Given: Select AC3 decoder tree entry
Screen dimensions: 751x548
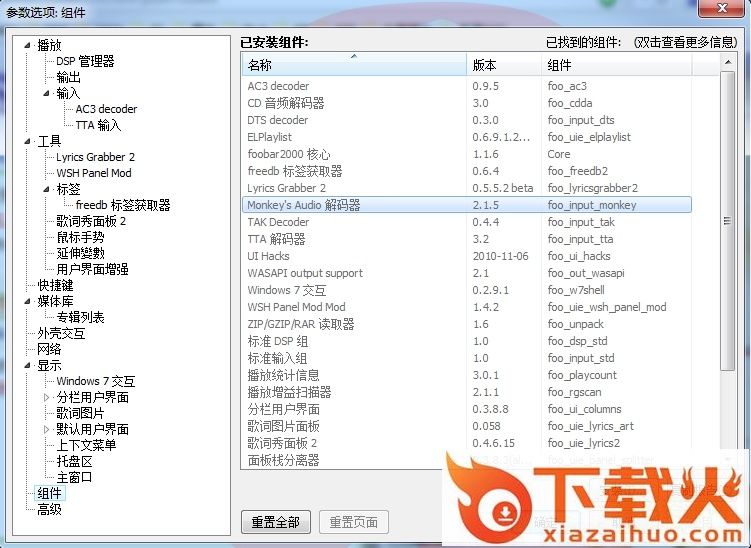Looking at the screenshot, I should coord(106,109).
